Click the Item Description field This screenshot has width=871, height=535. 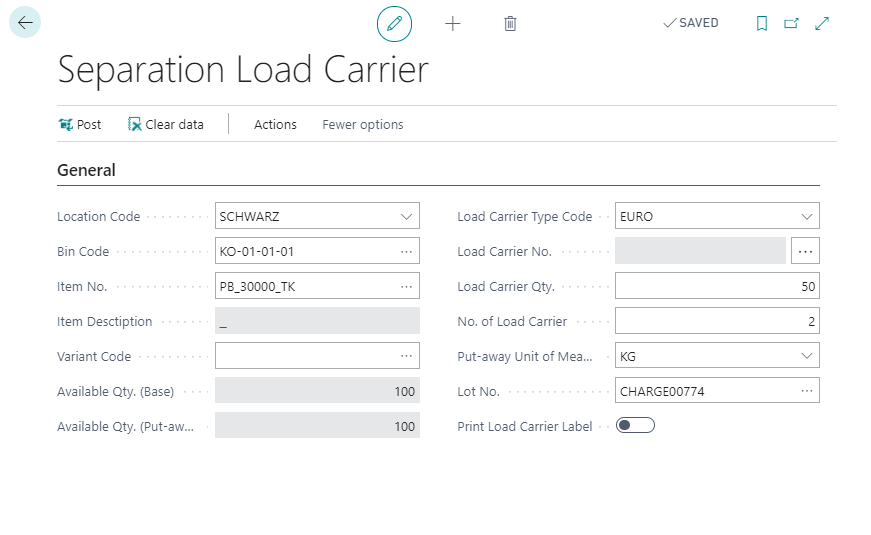[317, 321]
